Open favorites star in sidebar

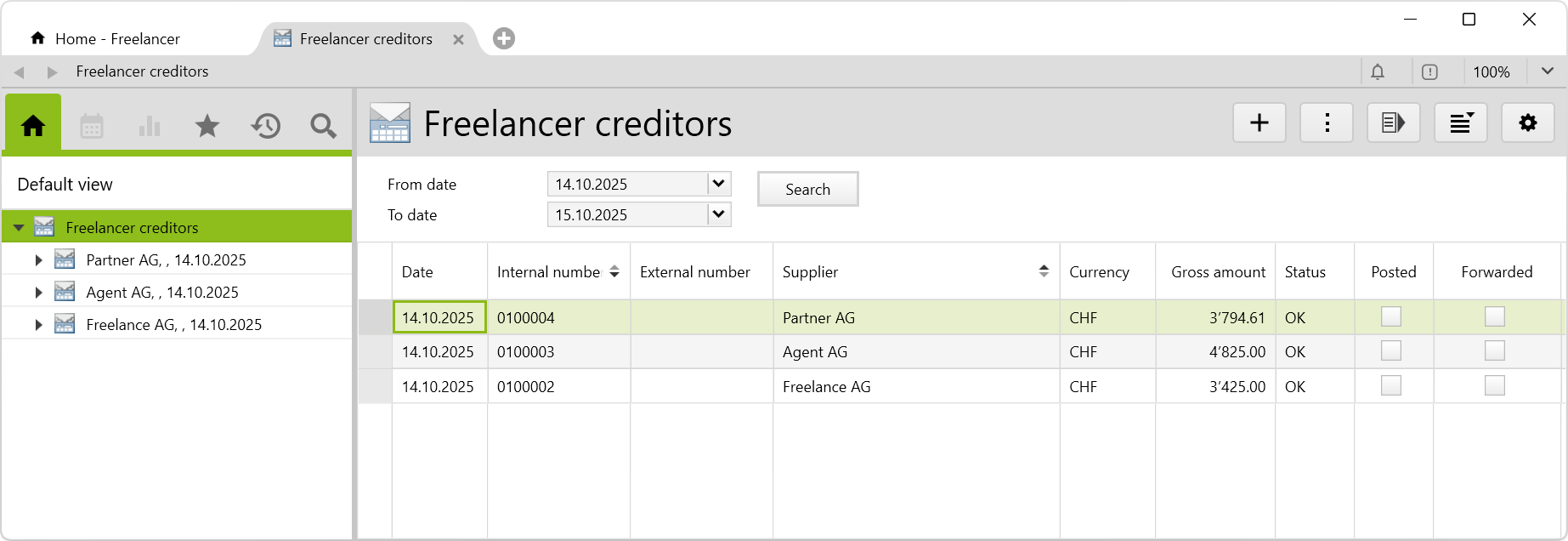pos(207,127)
